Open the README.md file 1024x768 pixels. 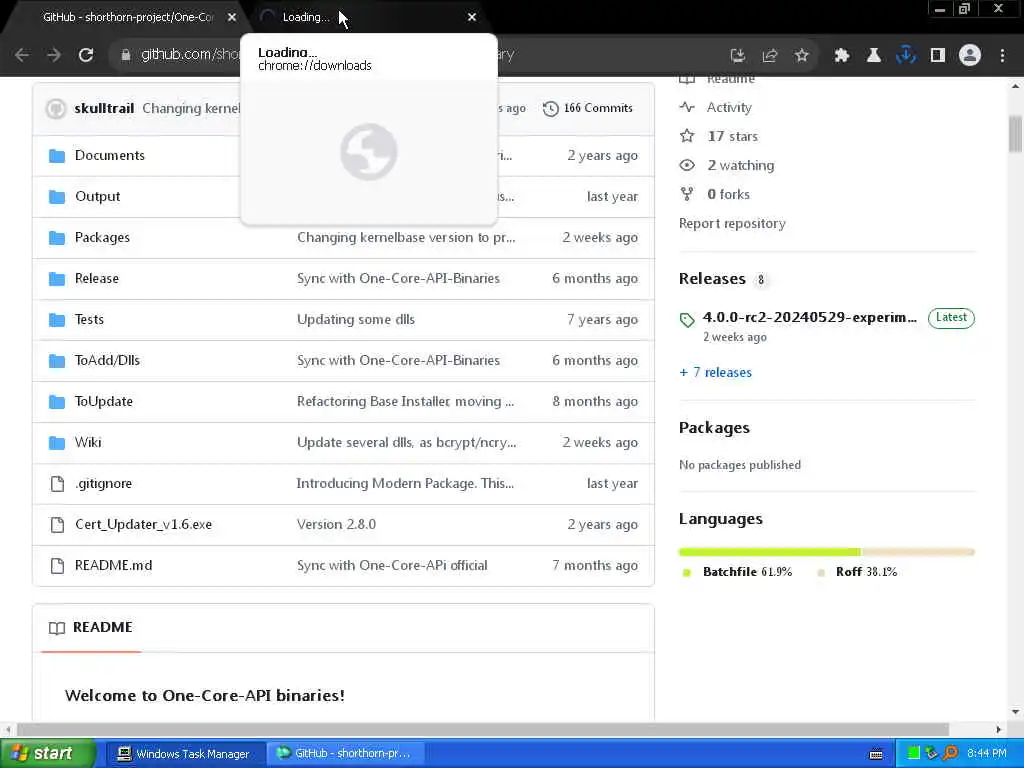[x=113, y=566]
